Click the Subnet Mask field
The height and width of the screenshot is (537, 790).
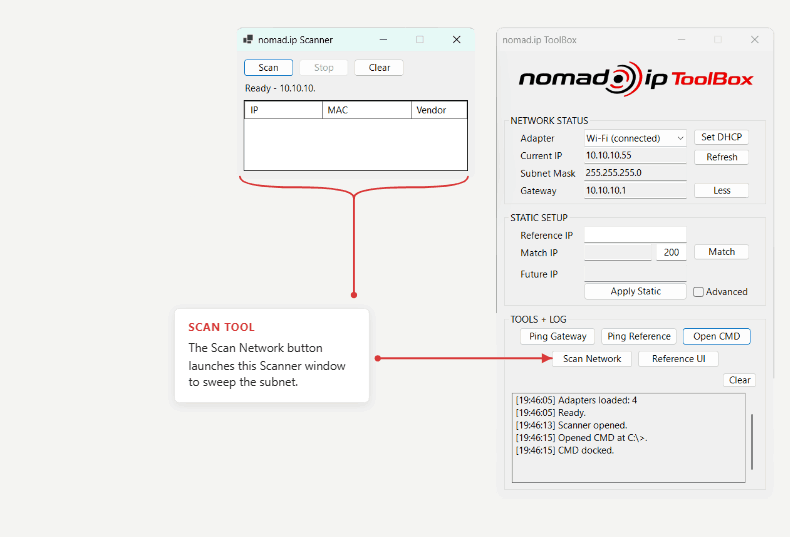[x=635, y=173]
